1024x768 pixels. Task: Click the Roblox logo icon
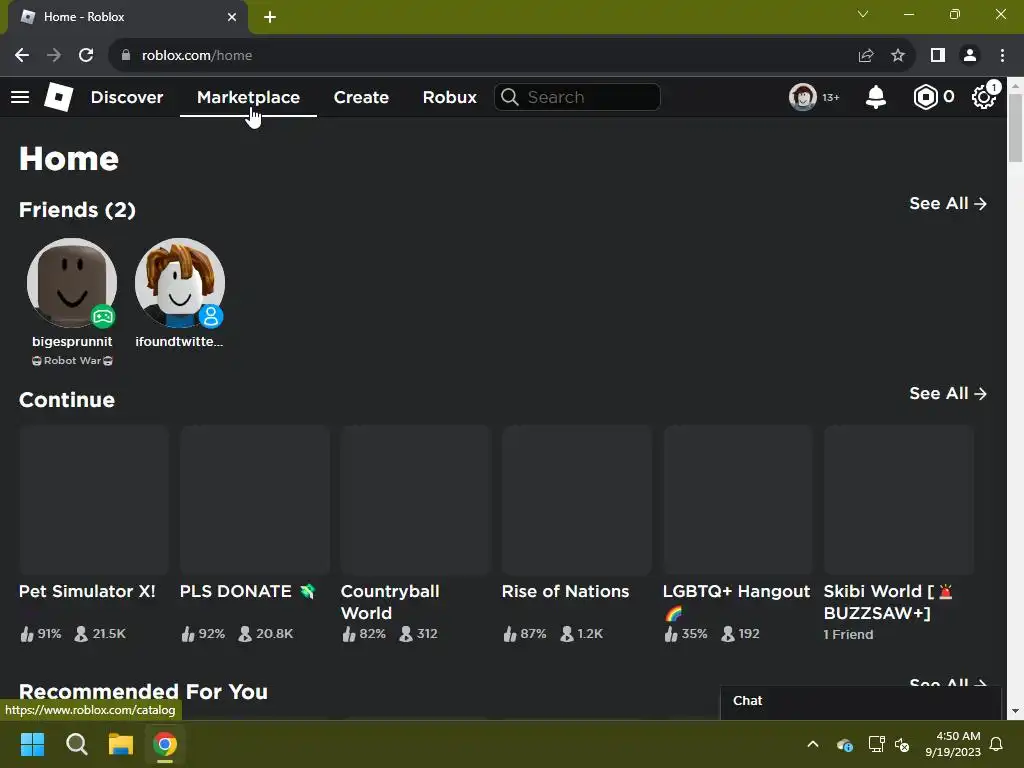click(58, 97)
